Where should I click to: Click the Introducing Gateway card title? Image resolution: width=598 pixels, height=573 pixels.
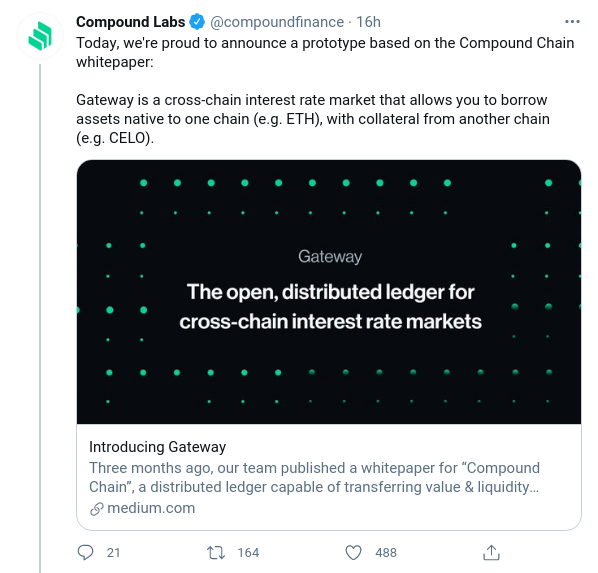pyautogui.click(x=158, y=447)
